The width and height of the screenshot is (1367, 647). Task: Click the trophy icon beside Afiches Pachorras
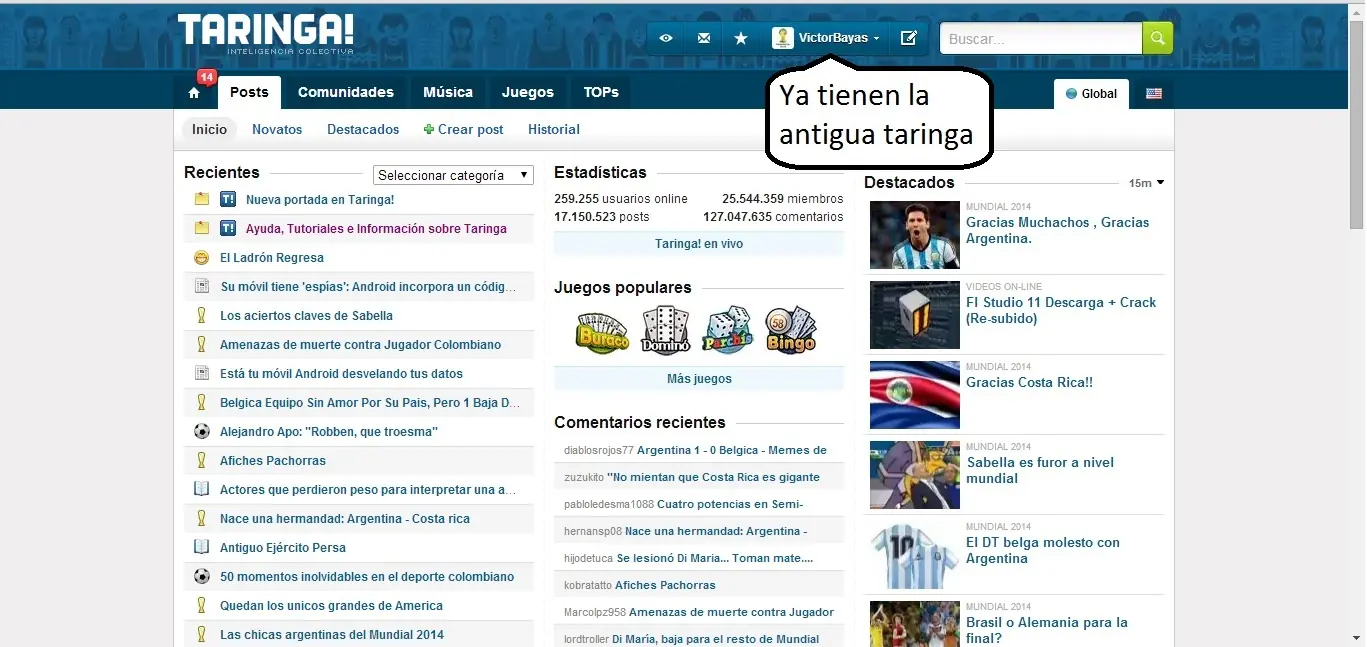tap(201, 460)
